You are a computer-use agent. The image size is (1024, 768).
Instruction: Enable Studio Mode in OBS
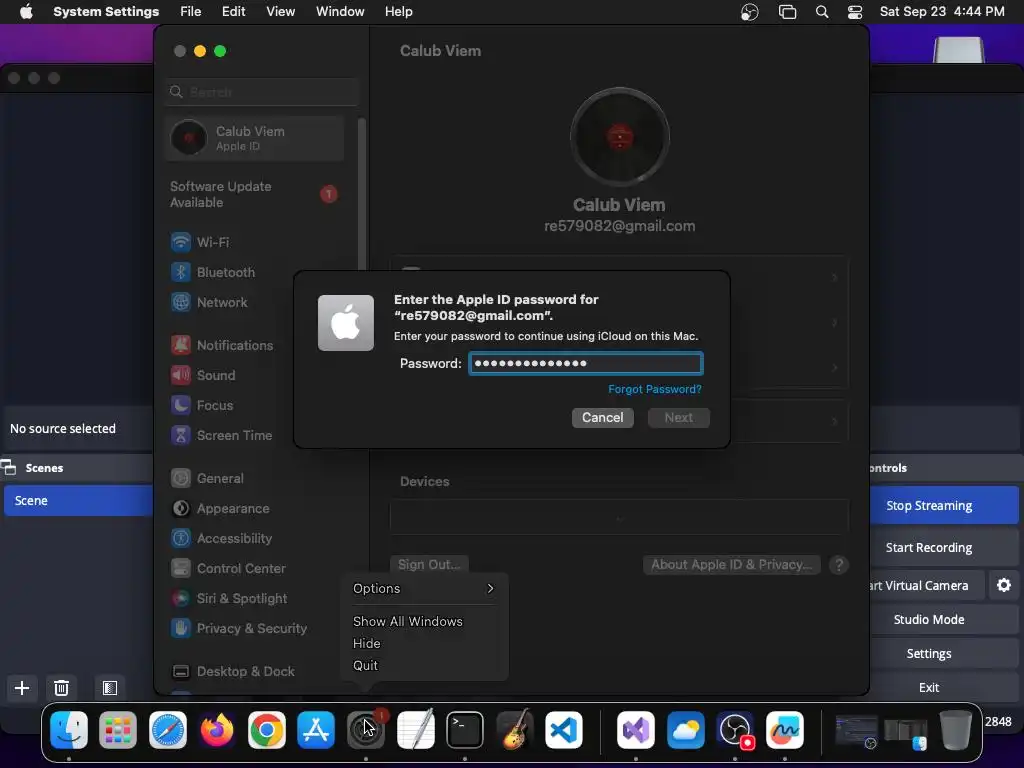click(944, 619)
